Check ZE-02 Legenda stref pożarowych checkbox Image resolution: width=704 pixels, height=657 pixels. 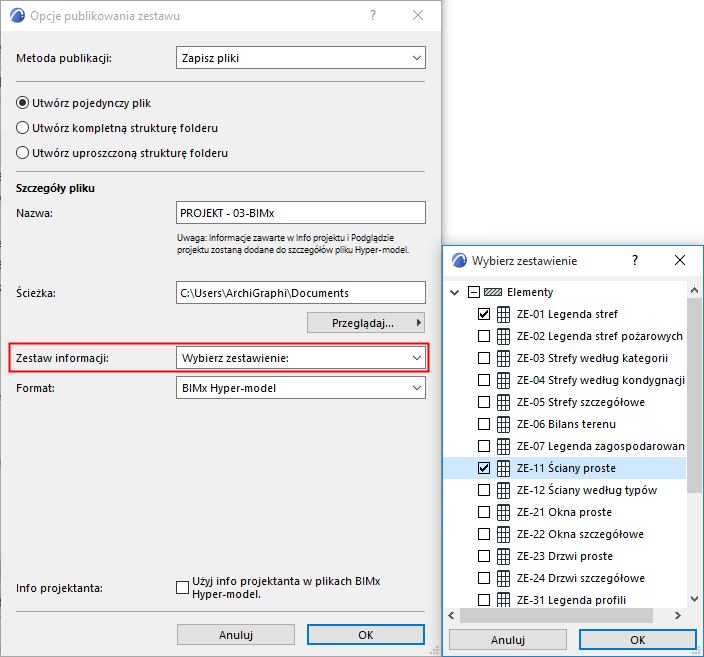[x=484, y=336]
